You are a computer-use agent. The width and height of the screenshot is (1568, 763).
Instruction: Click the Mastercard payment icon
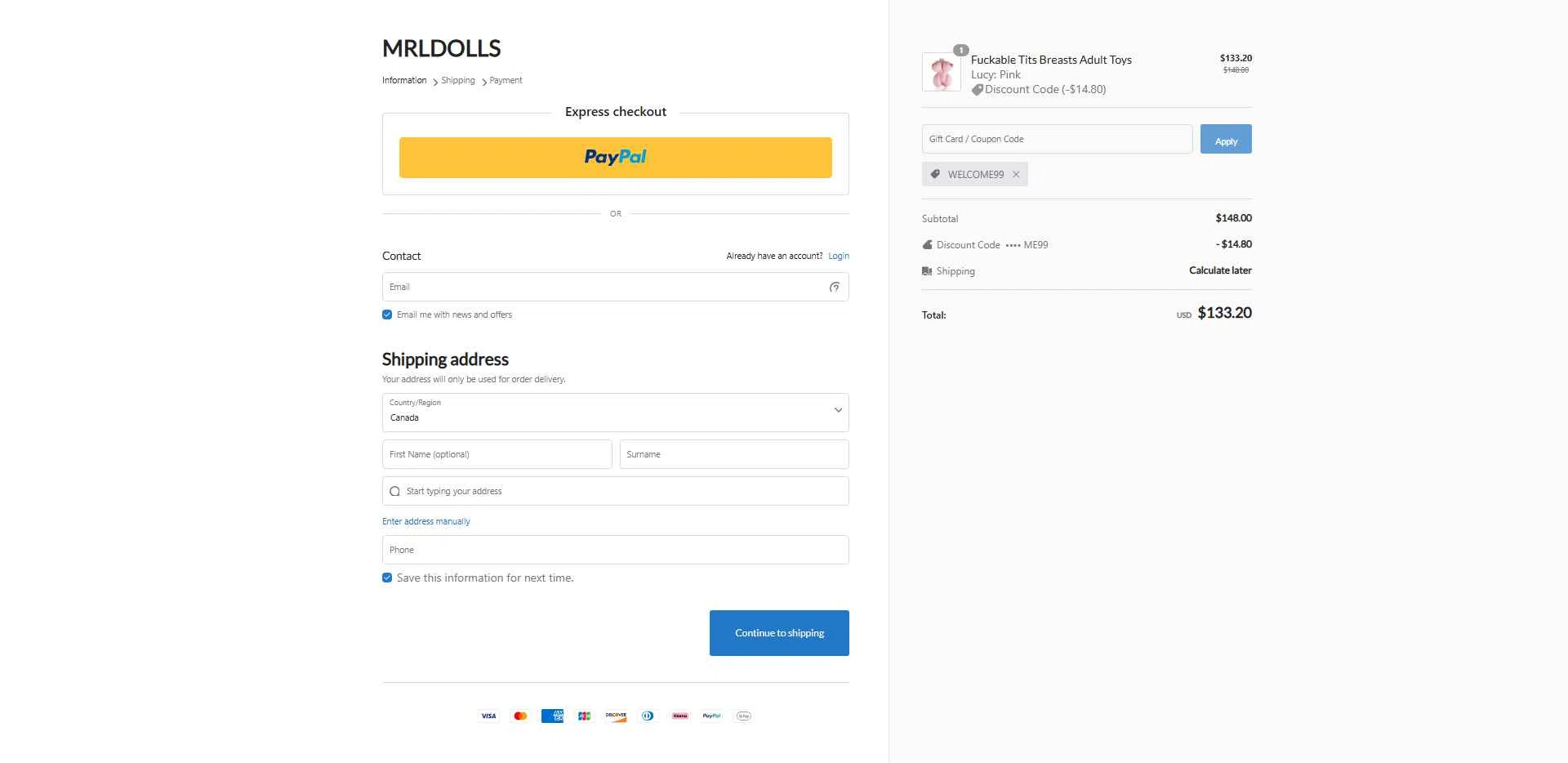[520, 716]
